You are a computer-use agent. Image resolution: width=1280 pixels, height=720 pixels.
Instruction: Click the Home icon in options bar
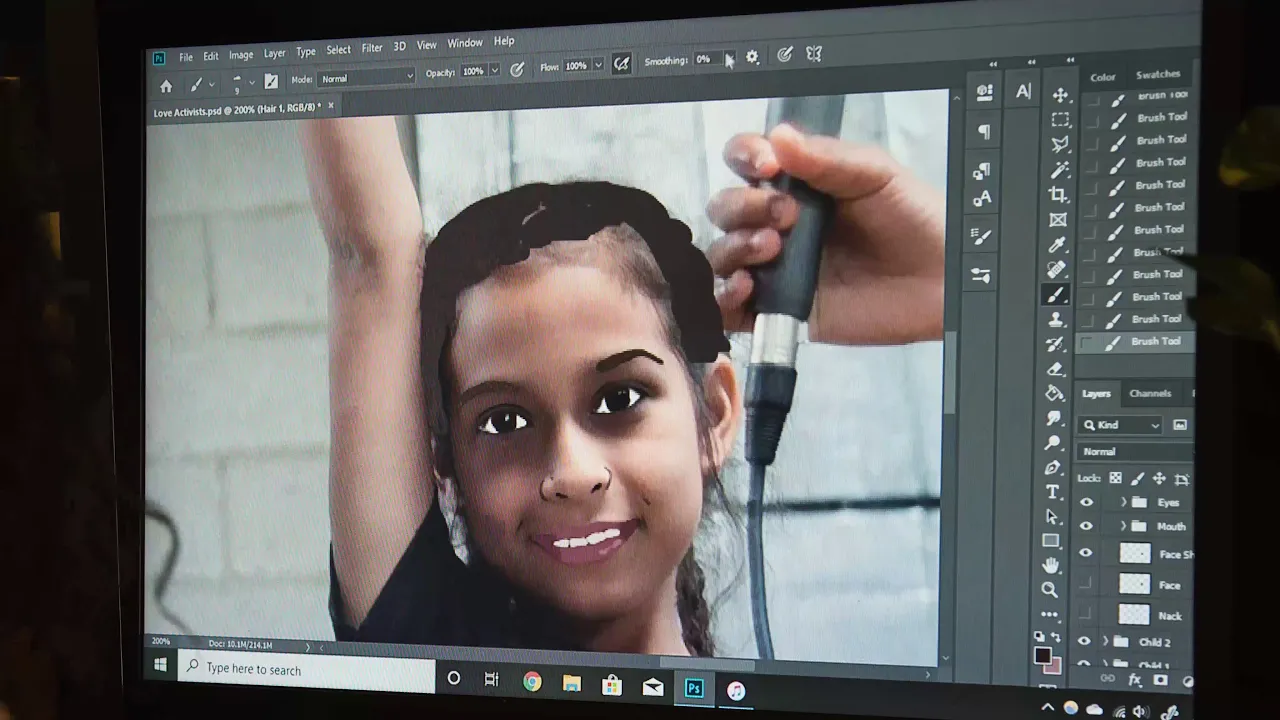tap(166, 86)
